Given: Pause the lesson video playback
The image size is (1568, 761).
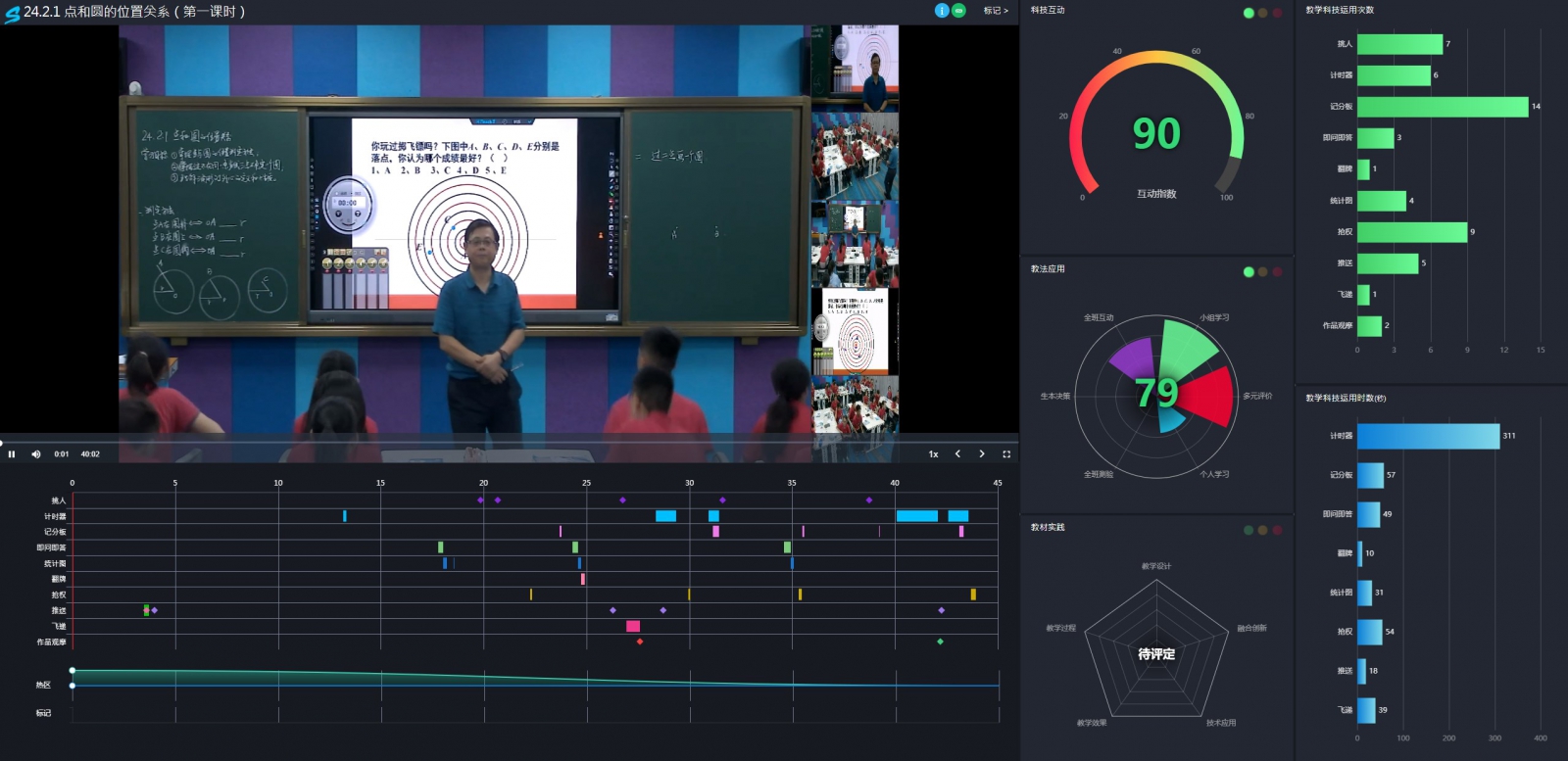Looking at the screenshot, I should [x=12, y=454].
